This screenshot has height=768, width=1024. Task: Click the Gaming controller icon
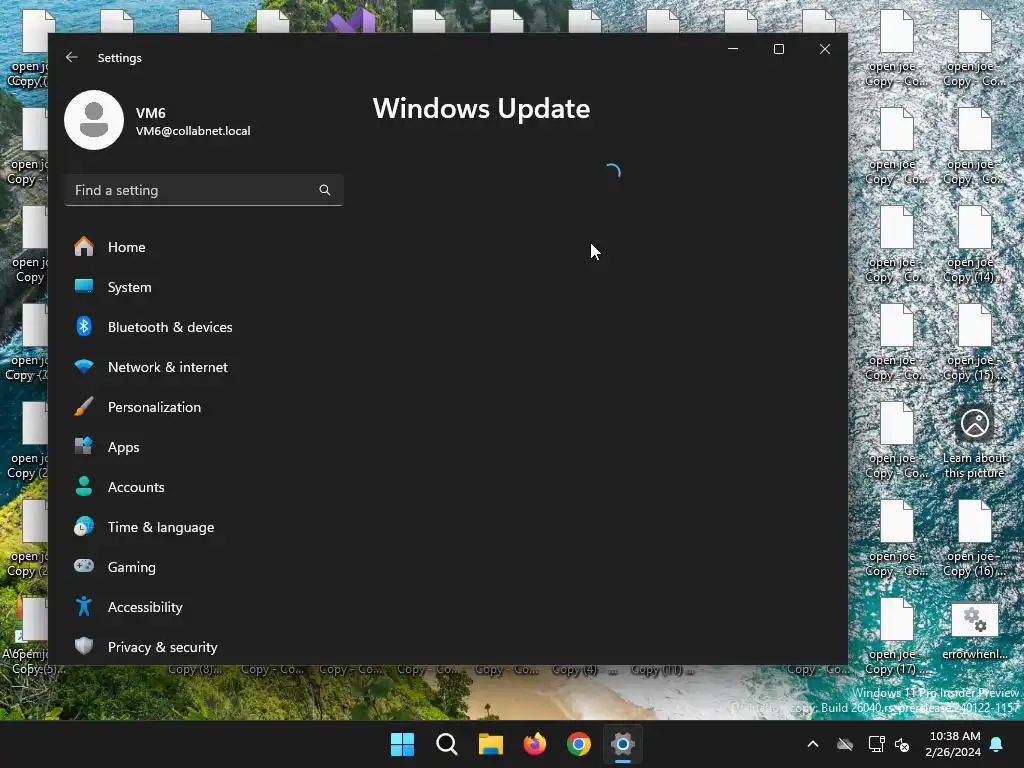[x=84, y=566]
